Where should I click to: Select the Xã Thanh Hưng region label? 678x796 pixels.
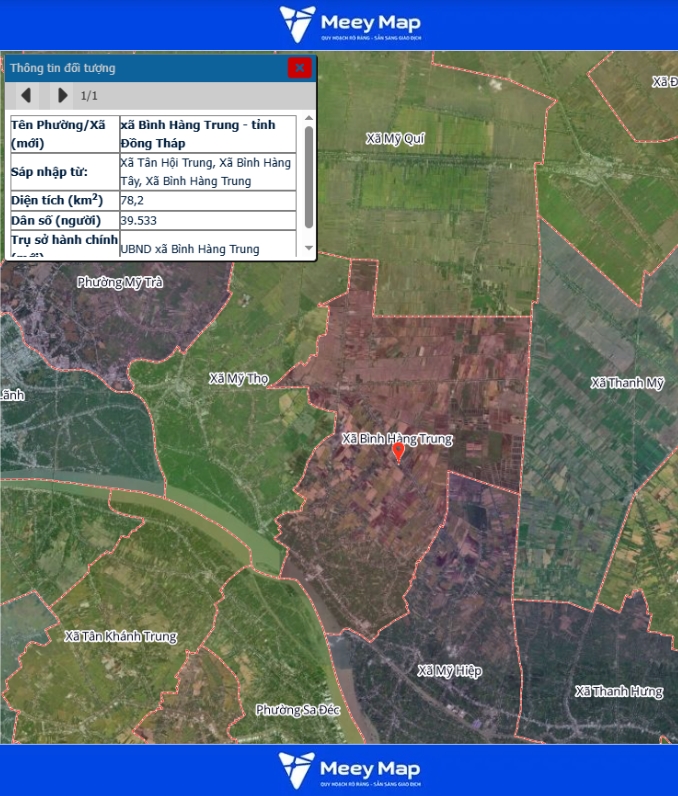(x=619, y=691)
